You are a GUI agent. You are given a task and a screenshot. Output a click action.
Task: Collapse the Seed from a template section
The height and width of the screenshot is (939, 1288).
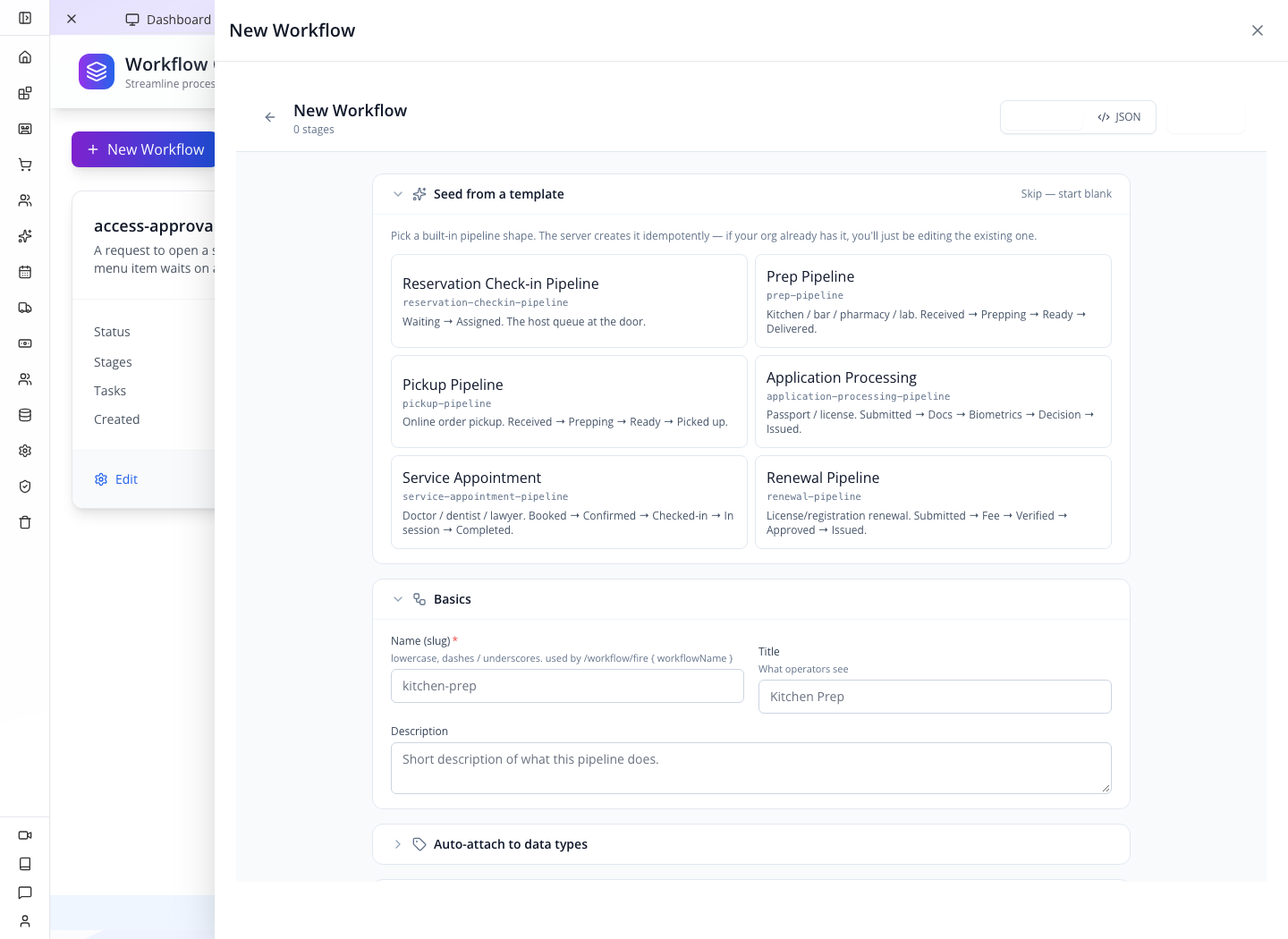(398, 194)
